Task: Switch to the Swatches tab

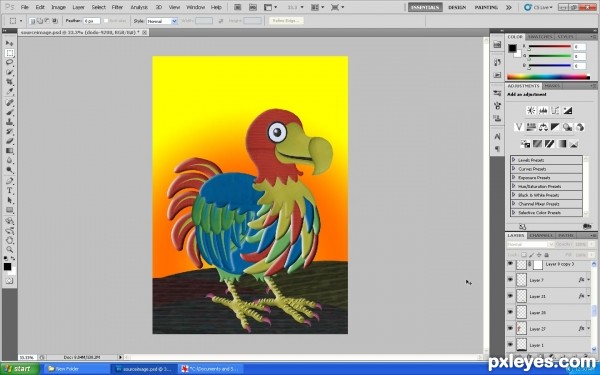Action: tap(540, 37)
